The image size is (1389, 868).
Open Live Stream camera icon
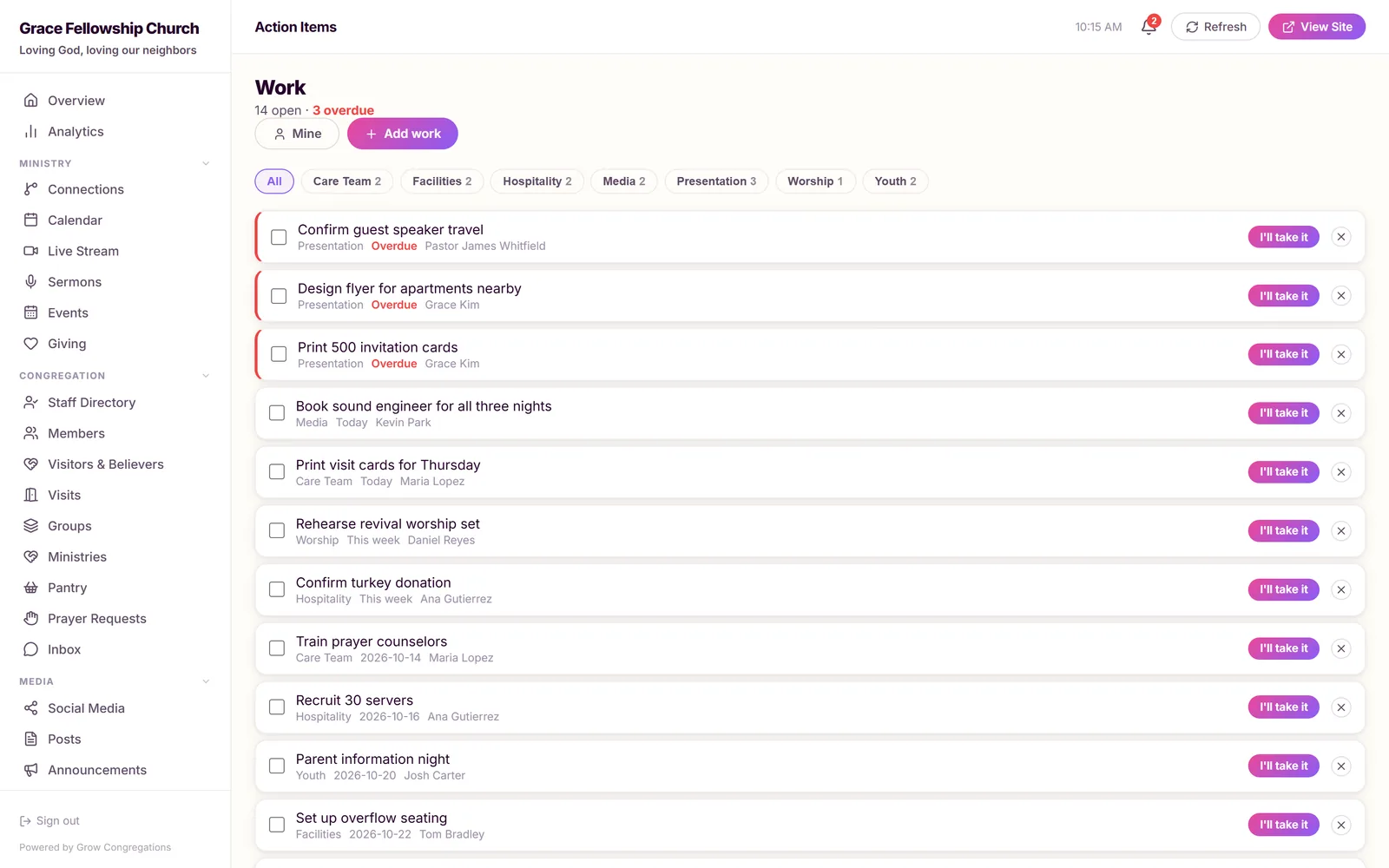31,251
